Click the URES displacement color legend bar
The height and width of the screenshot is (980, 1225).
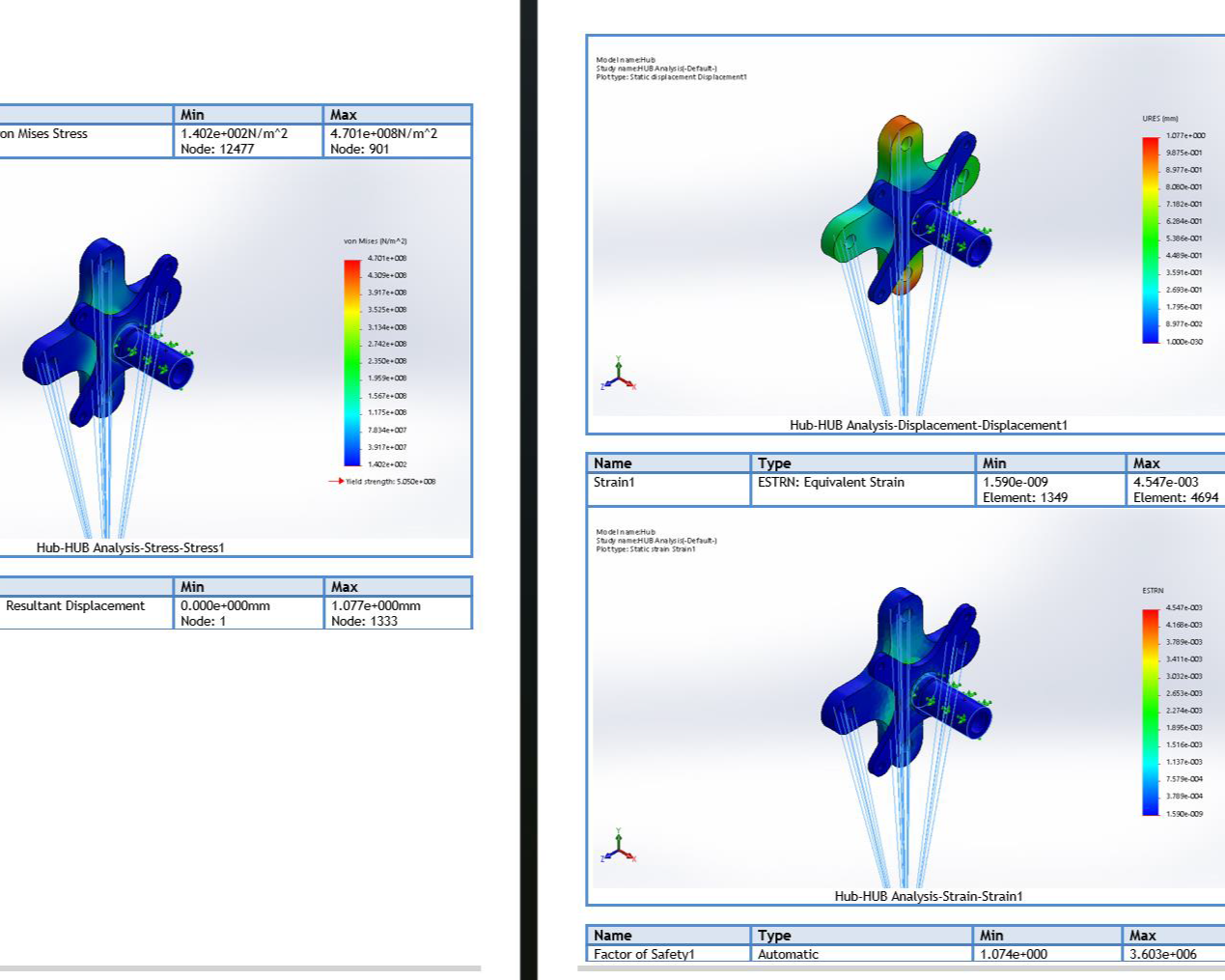(x=1151, y=239)
